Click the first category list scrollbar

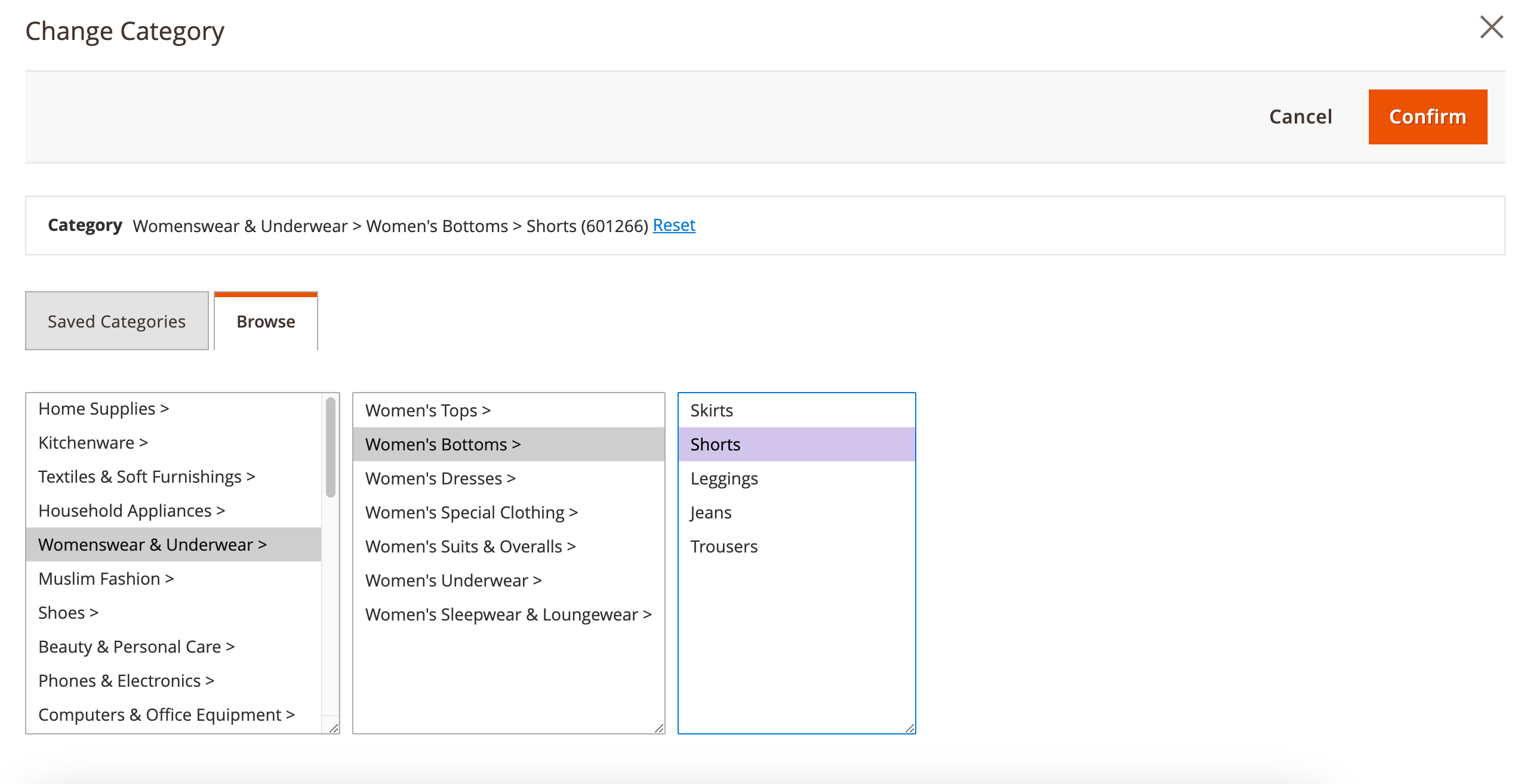330,447
